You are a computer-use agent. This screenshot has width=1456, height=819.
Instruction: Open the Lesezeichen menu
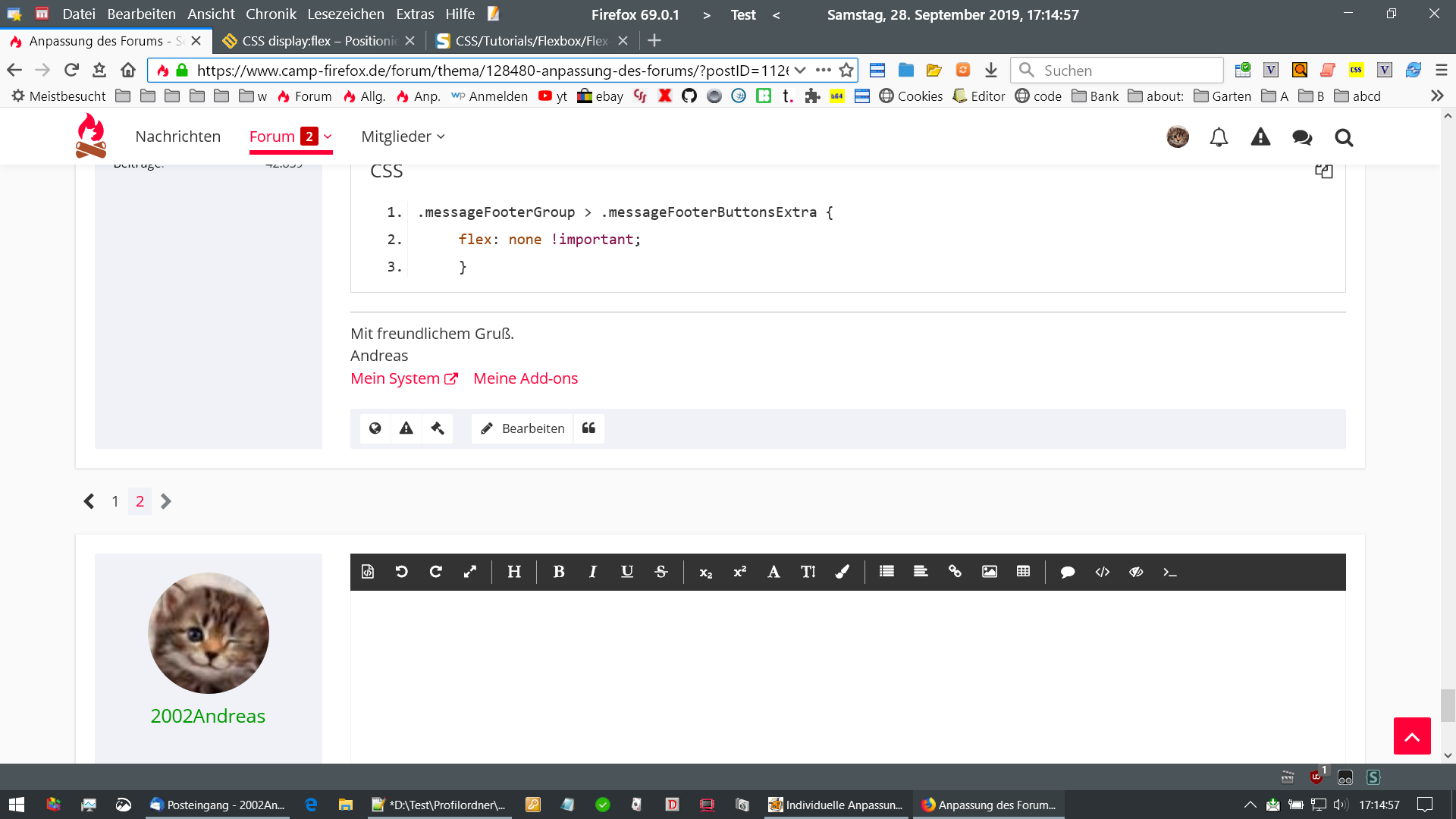pyautogui.click(x=345, y=14)
